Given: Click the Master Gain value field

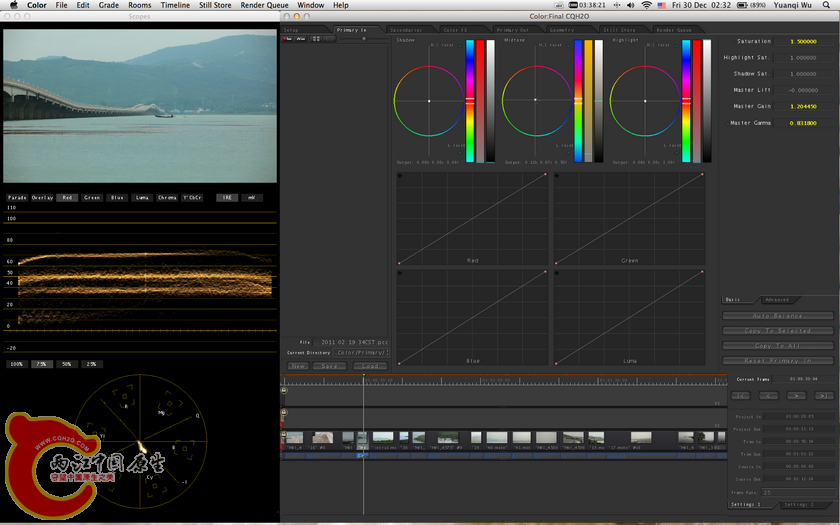Looking at the screenshot, I should pyautogui.click(x=803, y=107).
